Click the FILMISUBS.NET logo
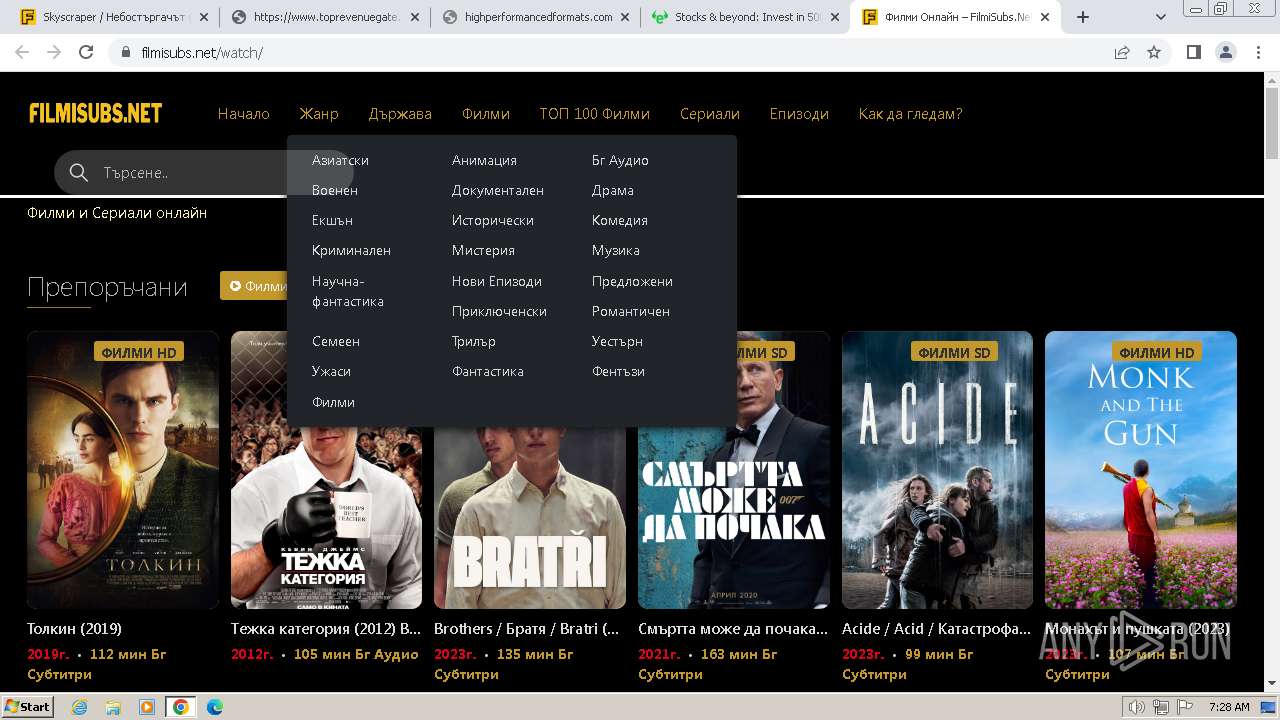Viewport: 1280px width, 720px height. click(95, 113)
